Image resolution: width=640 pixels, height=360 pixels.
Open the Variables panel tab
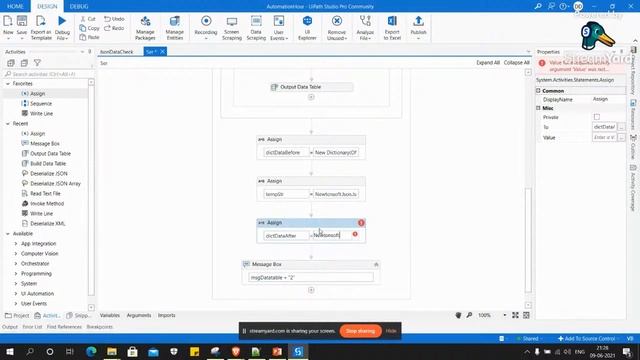click(x=110, y=316)
